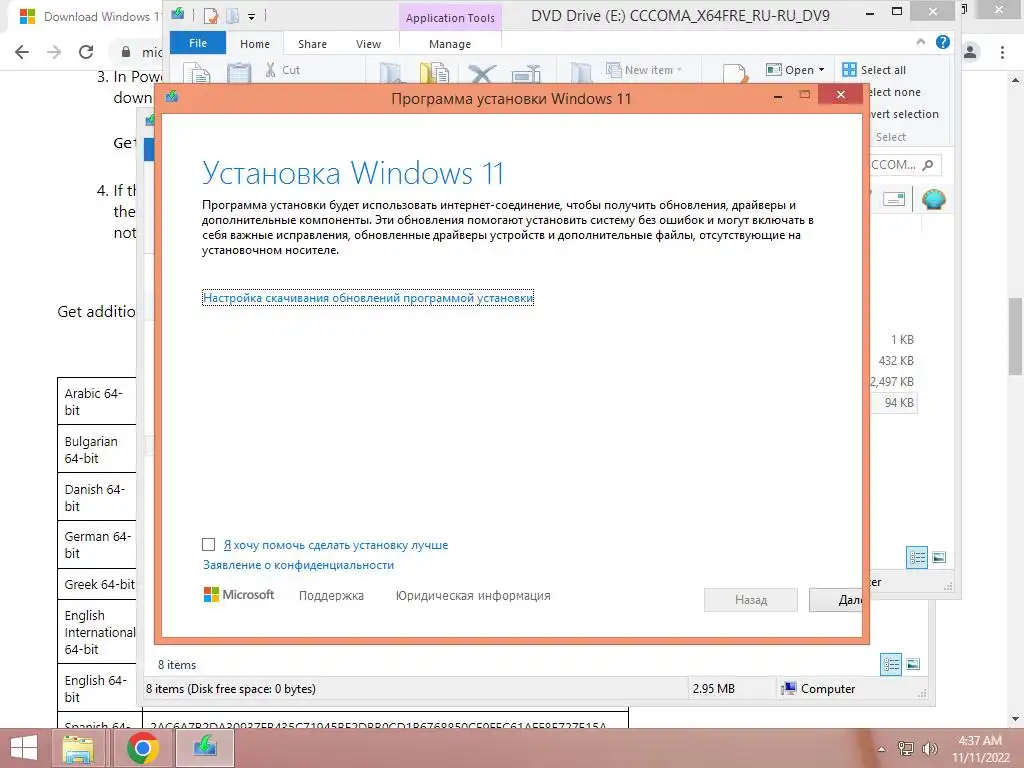Click the Properties icon in ribbon
Image resolution: width=1024 pixels, height=768 pixels.
coord(735,73)
